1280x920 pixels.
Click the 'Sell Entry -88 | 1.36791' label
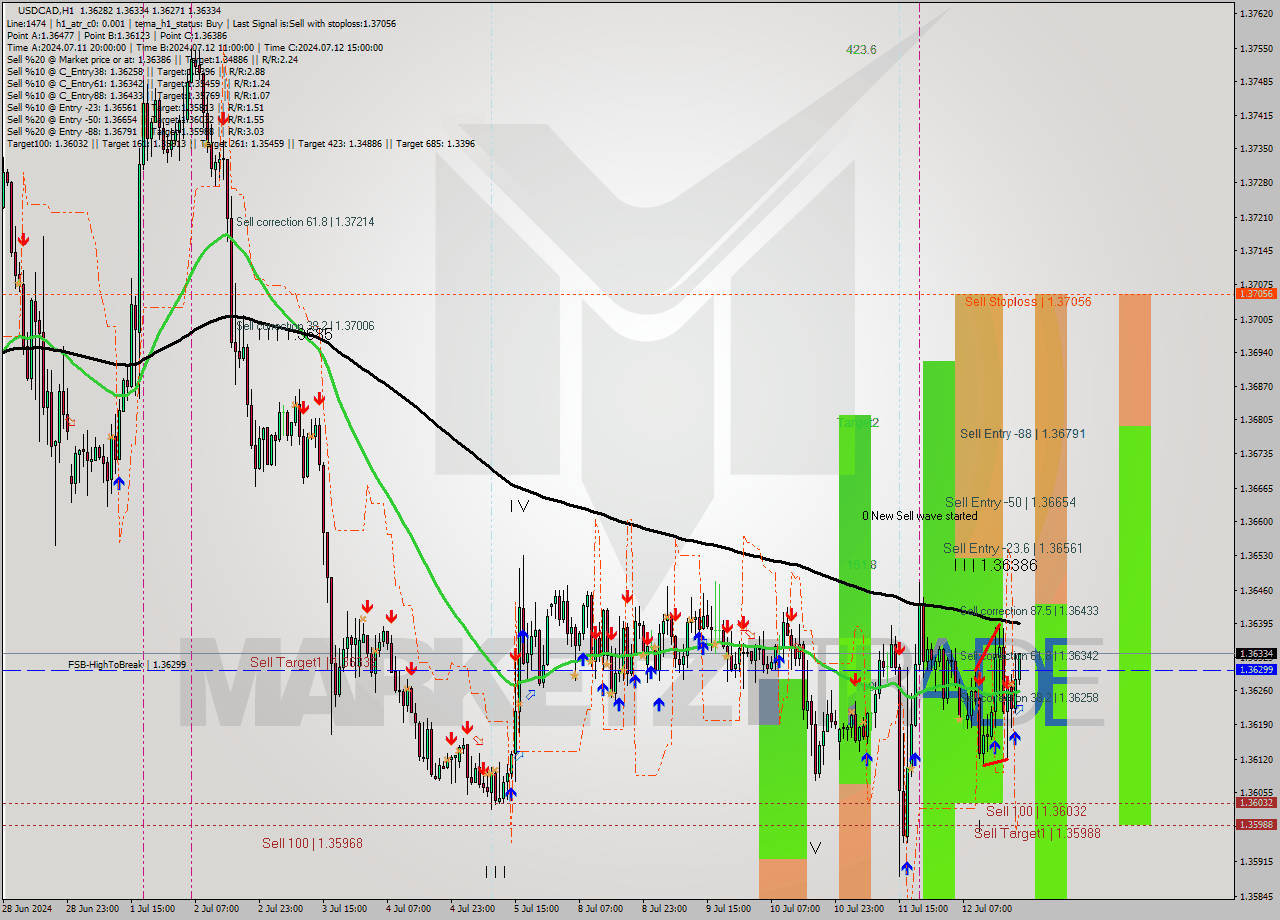1022,434
